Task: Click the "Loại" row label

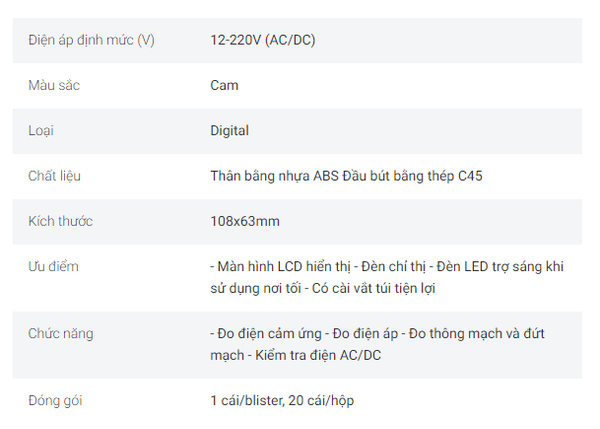Action: point(42,130)
